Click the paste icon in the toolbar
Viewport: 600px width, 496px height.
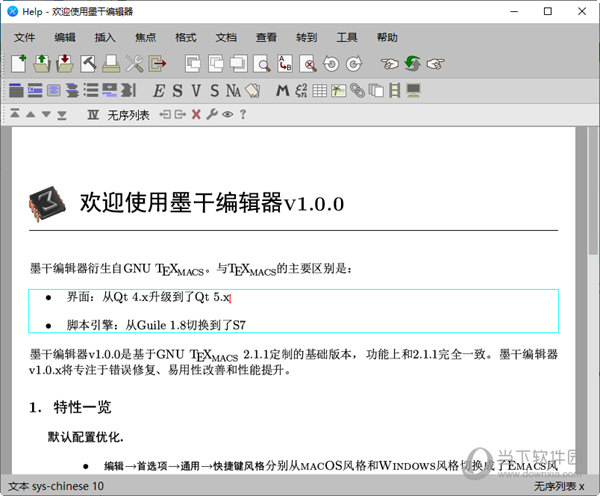click(239, 64)
